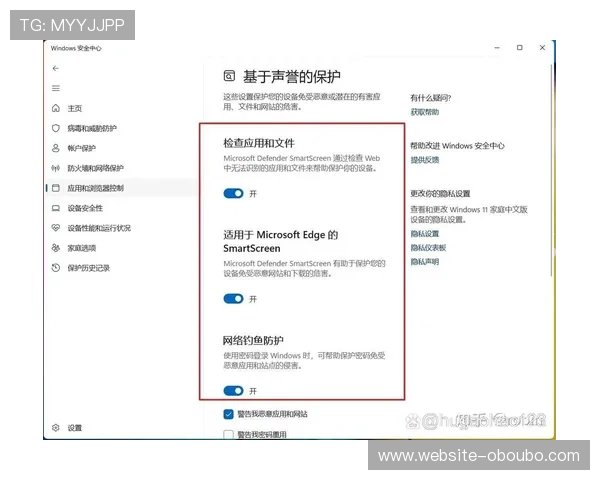Viewport: 600px width, 480px height.
Task: Click the signal icon for 防火墙和网络保护
Action: pyautogui.click(x=56, y=168)
